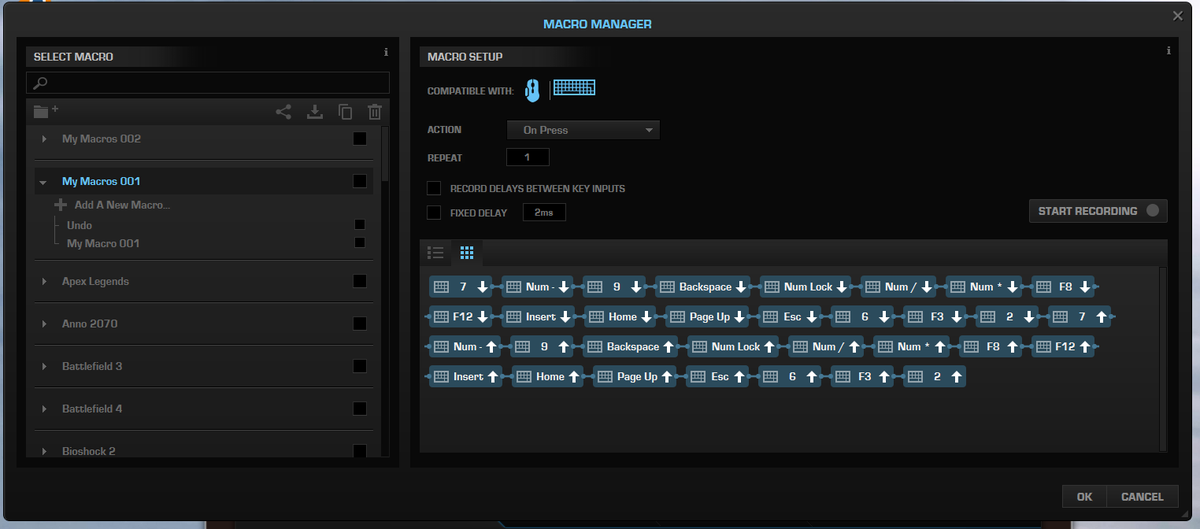
Task: Expand the Anno 2070 folder
Action: point(44,324)
